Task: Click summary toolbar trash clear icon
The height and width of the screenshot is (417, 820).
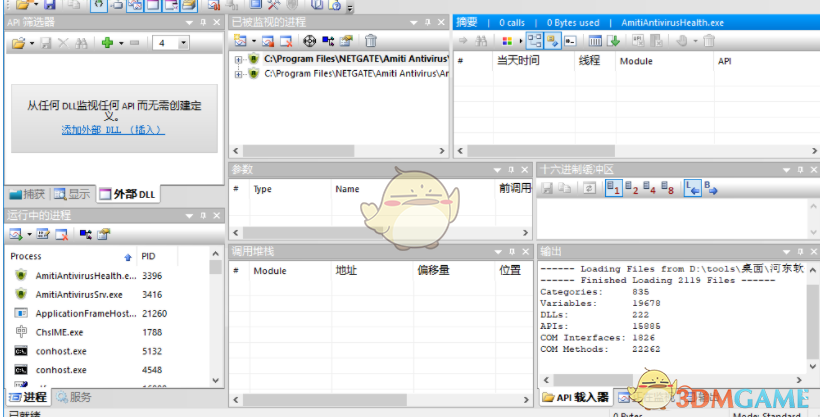Action: tap(709, 41)
